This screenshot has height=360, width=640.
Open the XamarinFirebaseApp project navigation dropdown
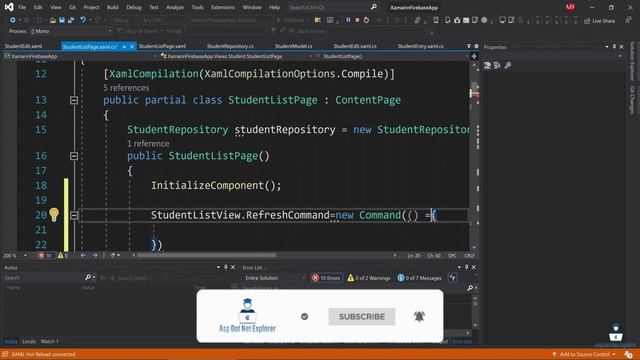click(x=80, y=56)
